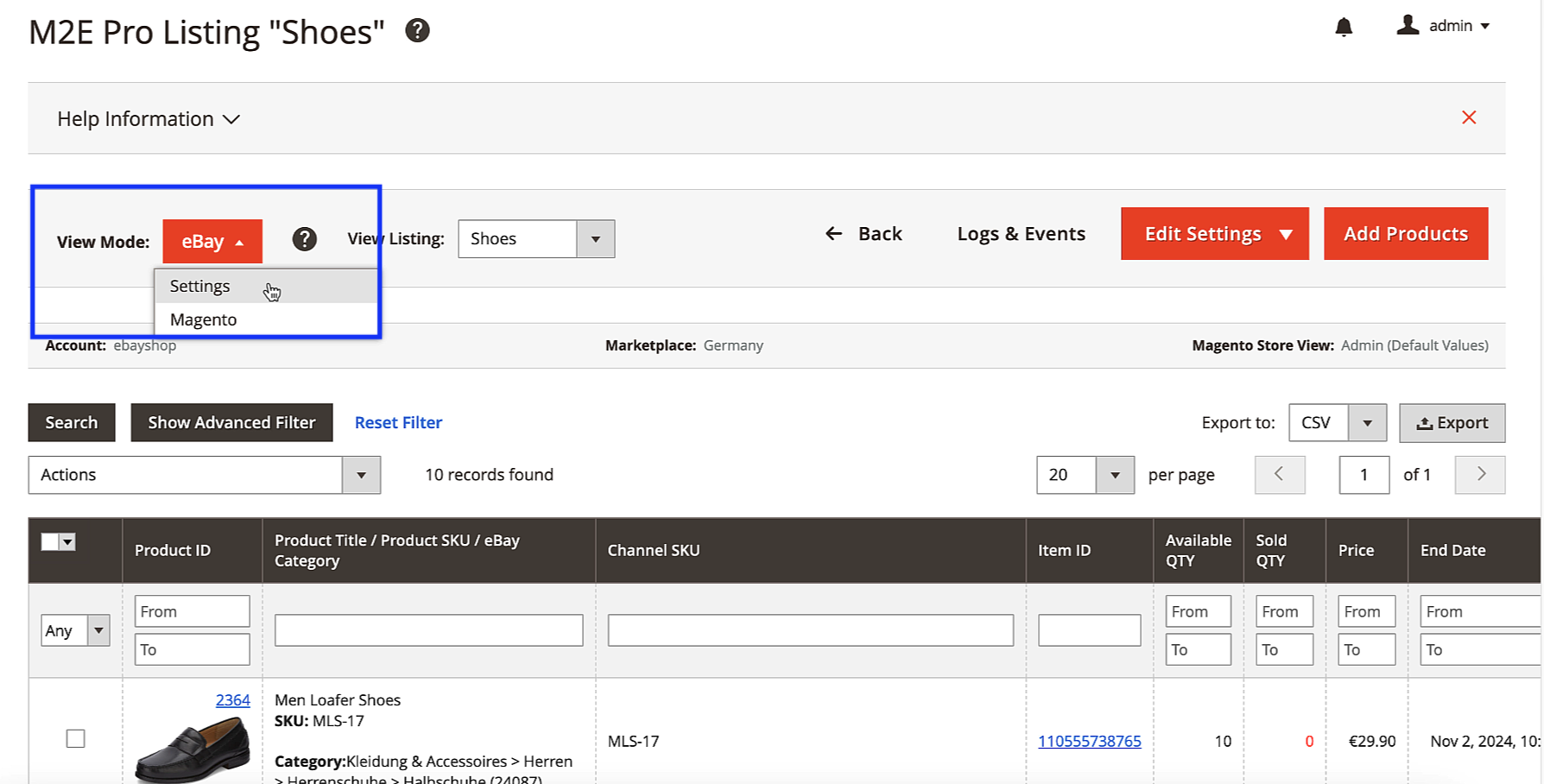
Task: Open product ID 2364 link
Action: click(x=232, y=700)
